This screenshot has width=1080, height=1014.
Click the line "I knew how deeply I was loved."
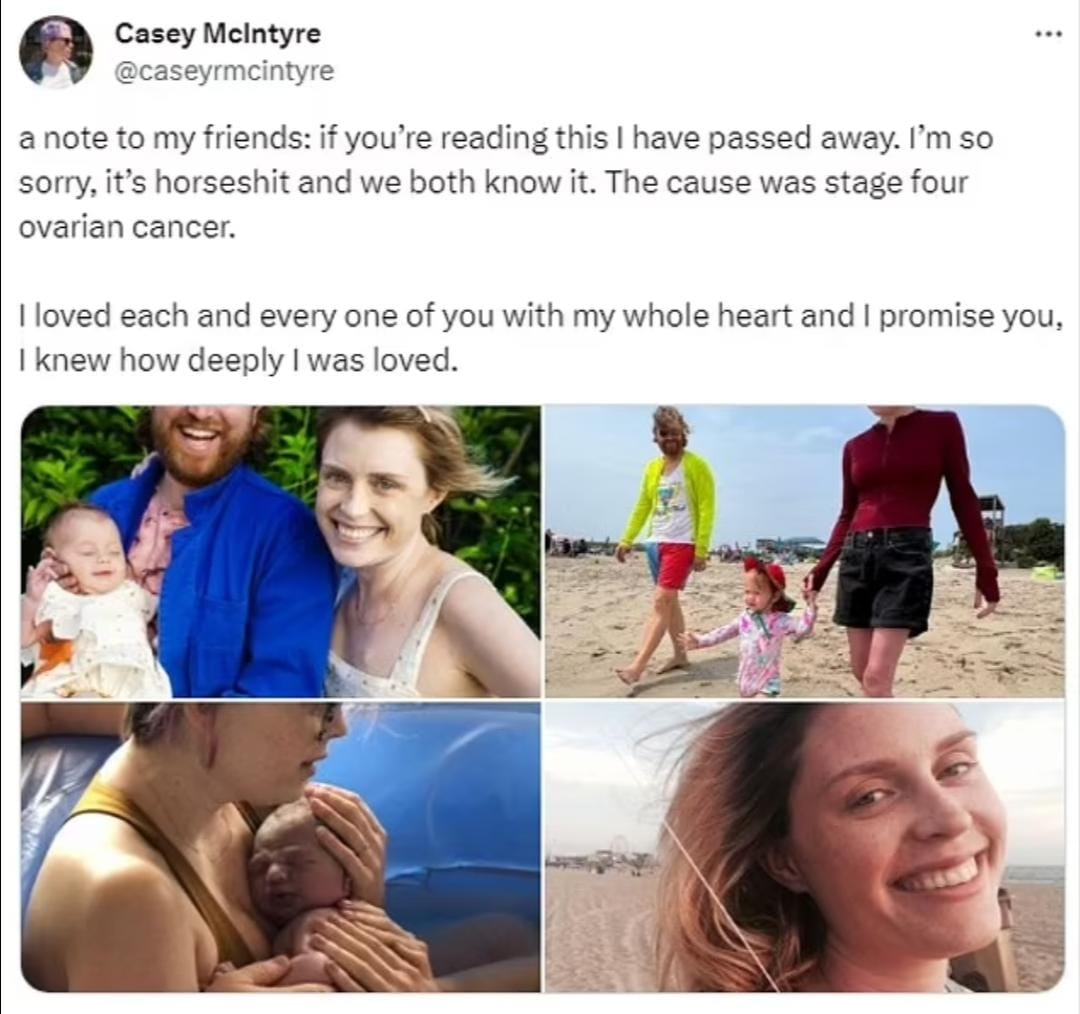coord(238,360)
